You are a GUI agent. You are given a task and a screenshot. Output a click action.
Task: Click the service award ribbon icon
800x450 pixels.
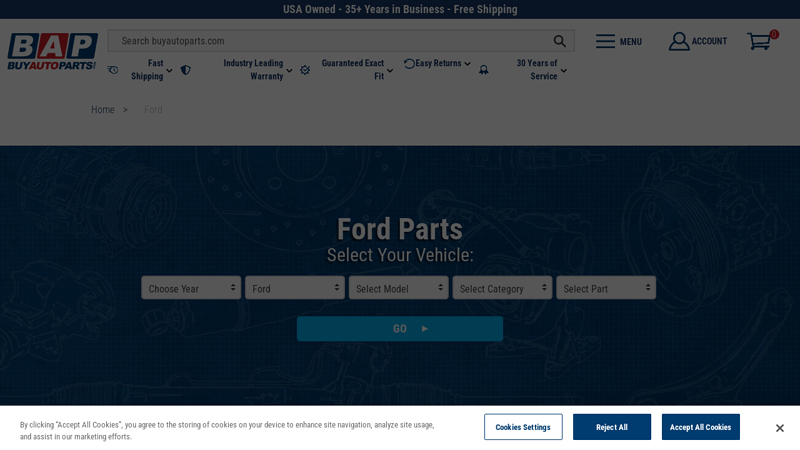(x=484, y=70)
